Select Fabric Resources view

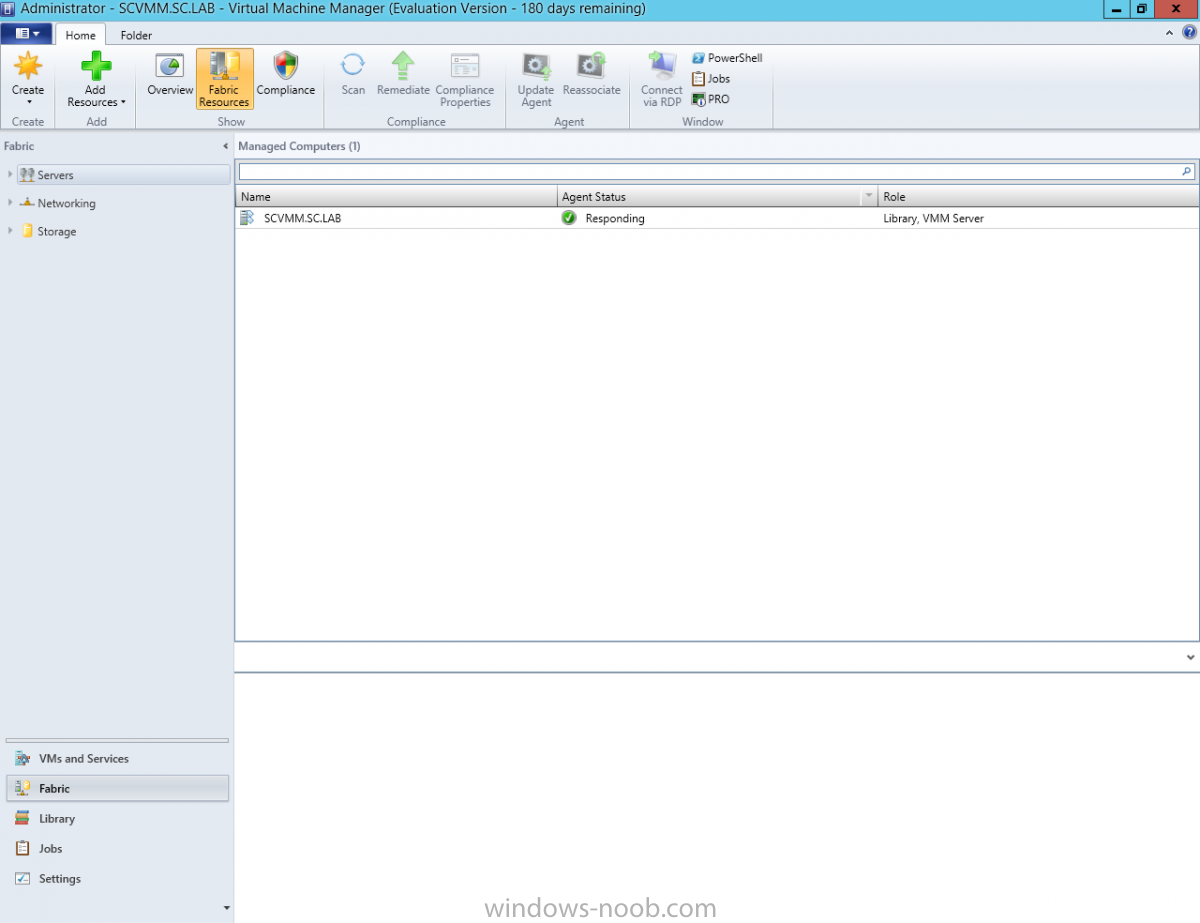tap(224, 79)
